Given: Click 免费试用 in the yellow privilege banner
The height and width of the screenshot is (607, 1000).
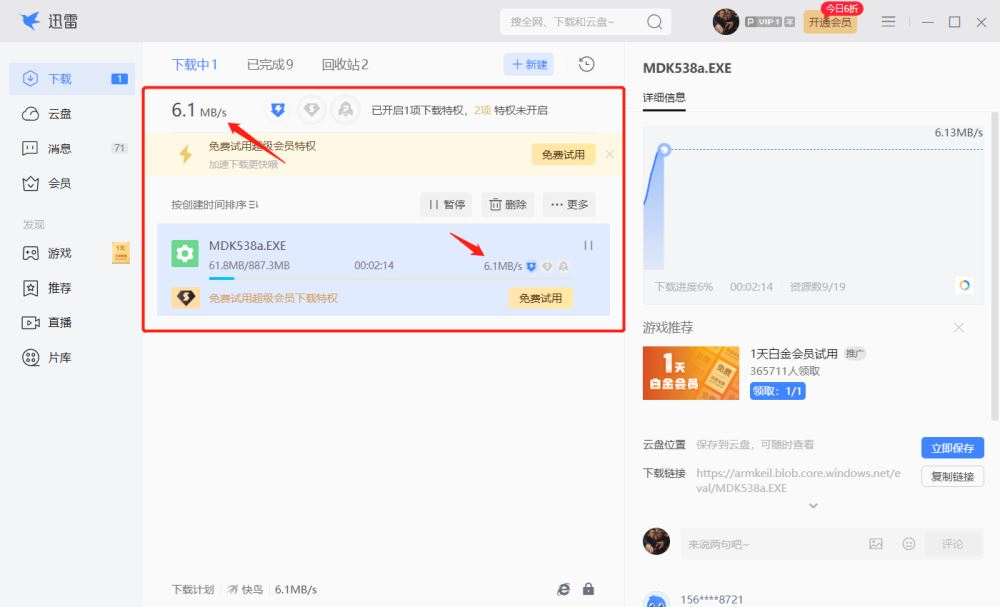Looking at the screenshot, I should pyautogui.click(x=563, y=154).
